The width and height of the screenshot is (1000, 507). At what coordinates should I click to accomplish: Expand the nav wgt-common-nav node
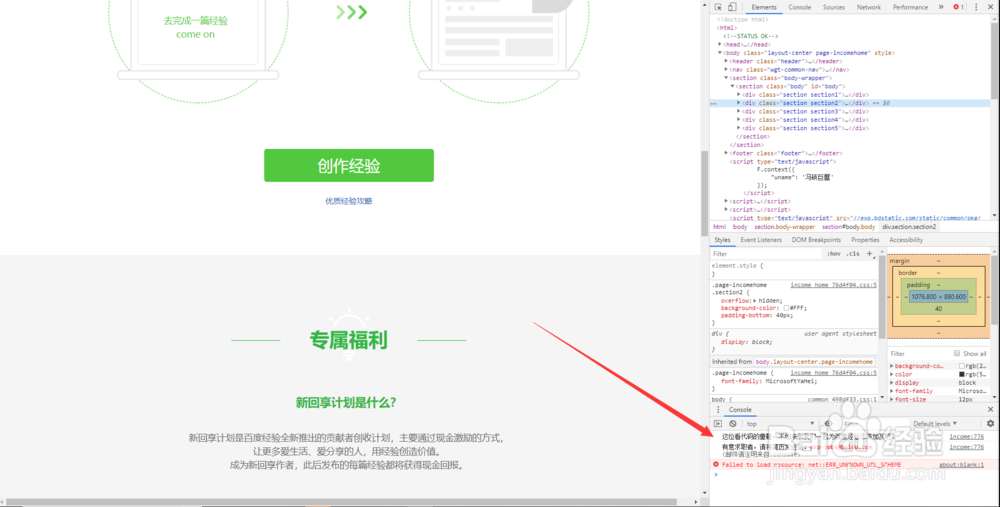[x=726, y=70]
